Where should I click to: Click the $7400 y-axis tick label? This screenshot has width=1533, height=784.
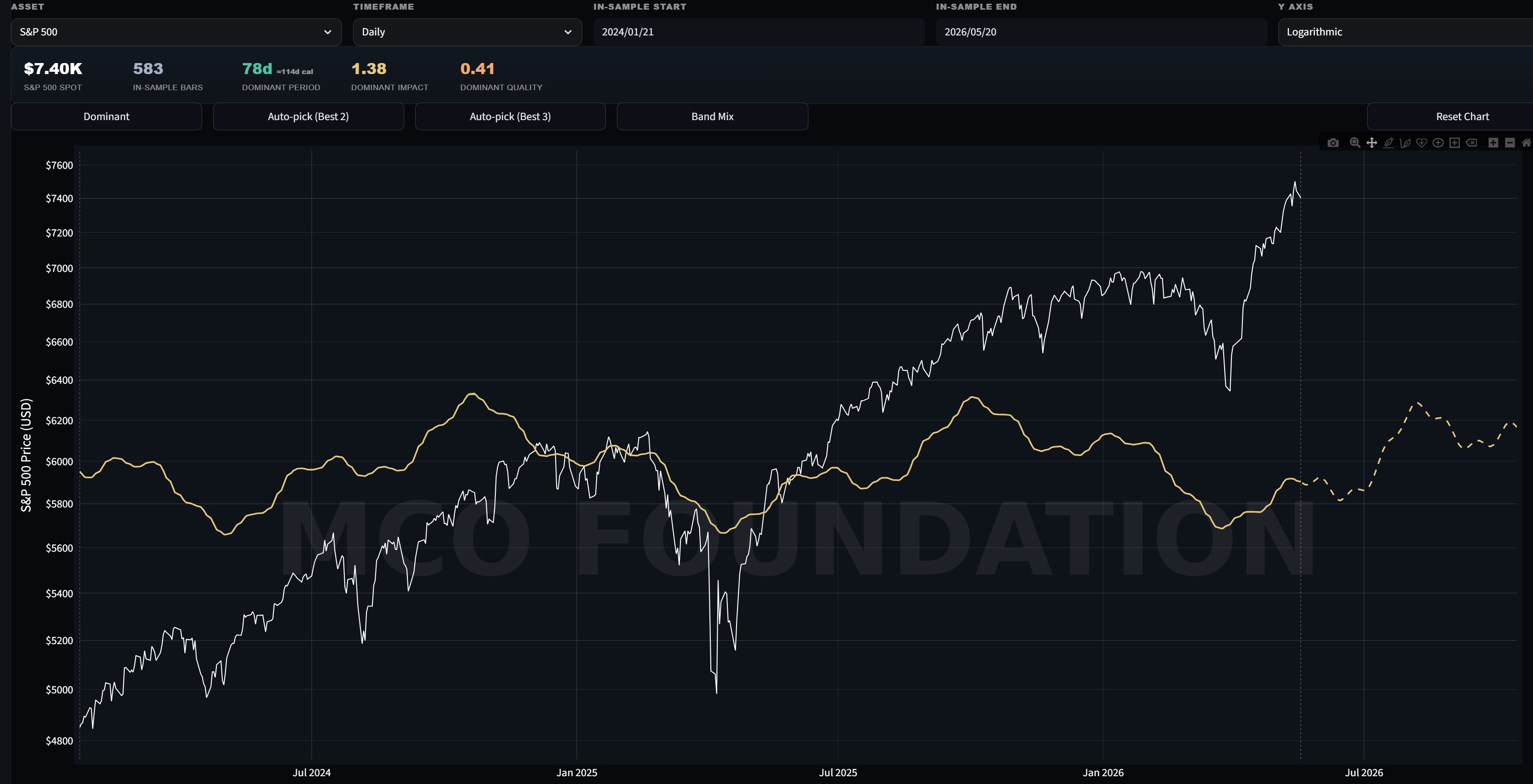pyautogui.click(x=59, y=199)
